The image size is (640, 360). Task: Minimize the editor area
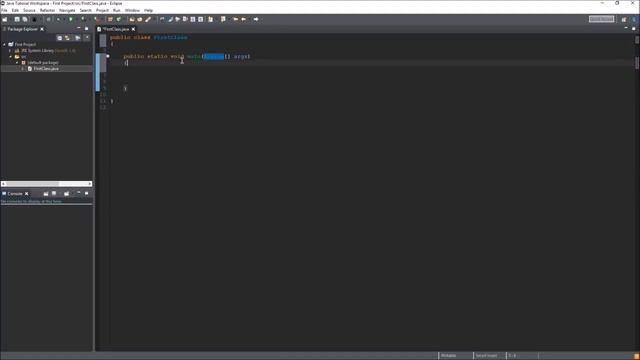626,28
